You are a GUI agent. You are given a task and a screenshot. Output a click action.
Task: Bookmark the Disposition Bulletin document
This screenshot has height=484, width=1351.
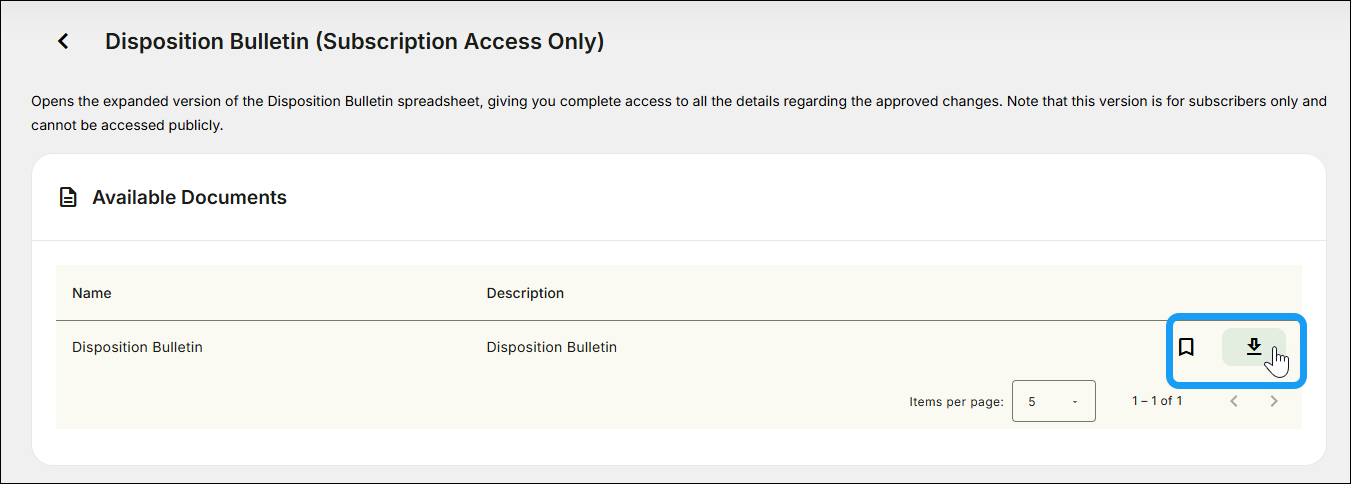pyautogui.click(x=1186, y=347)
